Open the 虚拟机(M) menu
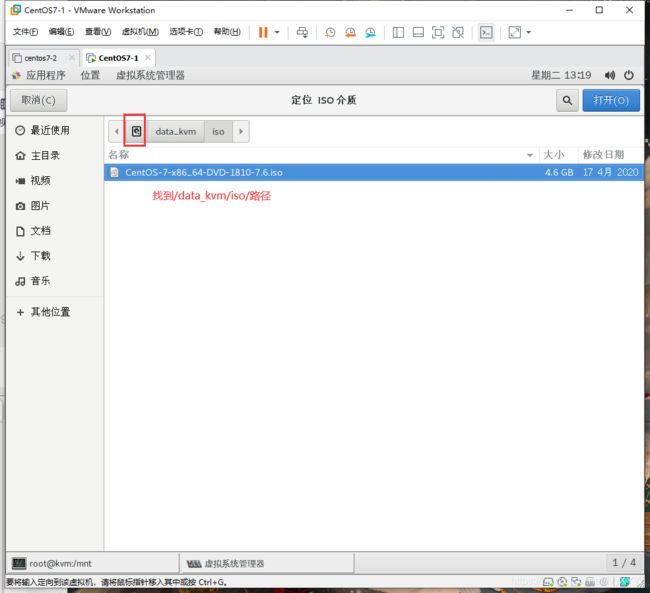The height and width of the screenshot is (593, 650). point(140,32)
